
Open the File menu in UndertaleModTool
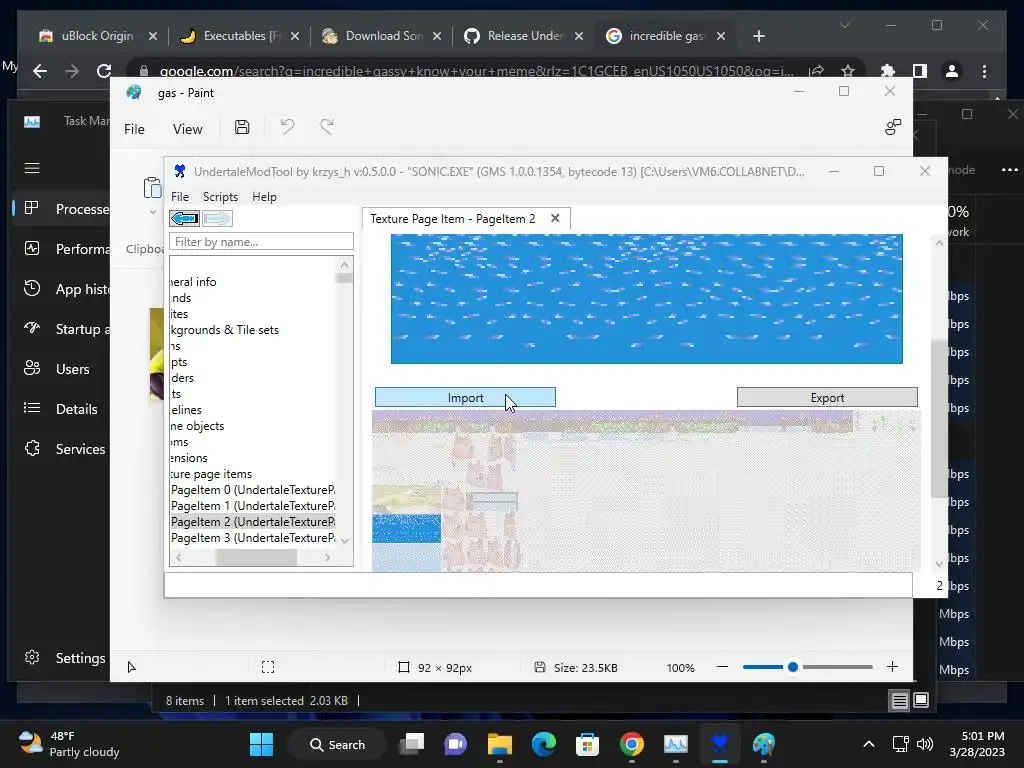(180, 197)
